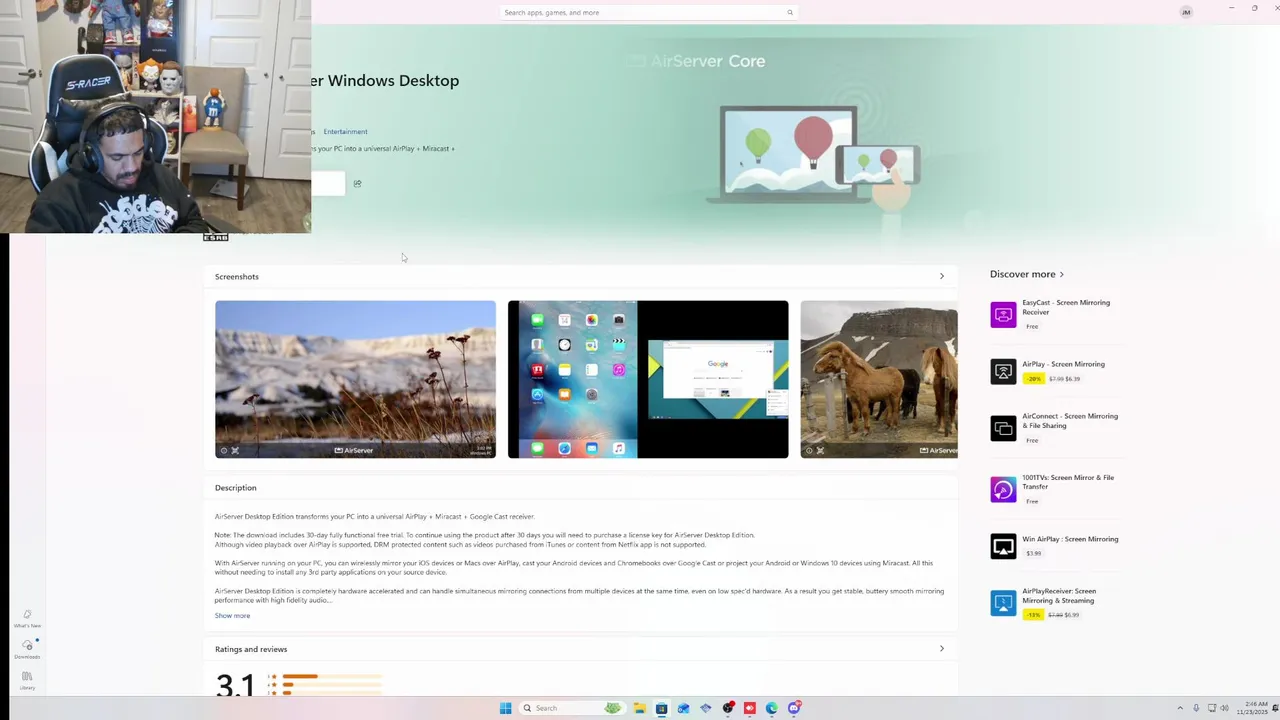Click the microphone tray icon

click(x=1195, y=708)
